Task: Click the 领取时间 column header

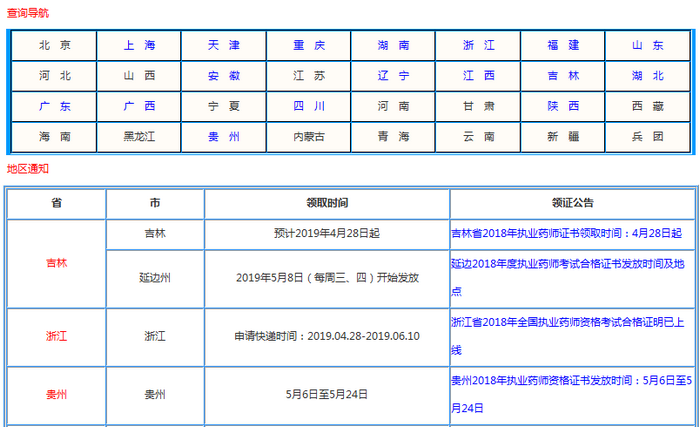Action: tap(327, 203)
